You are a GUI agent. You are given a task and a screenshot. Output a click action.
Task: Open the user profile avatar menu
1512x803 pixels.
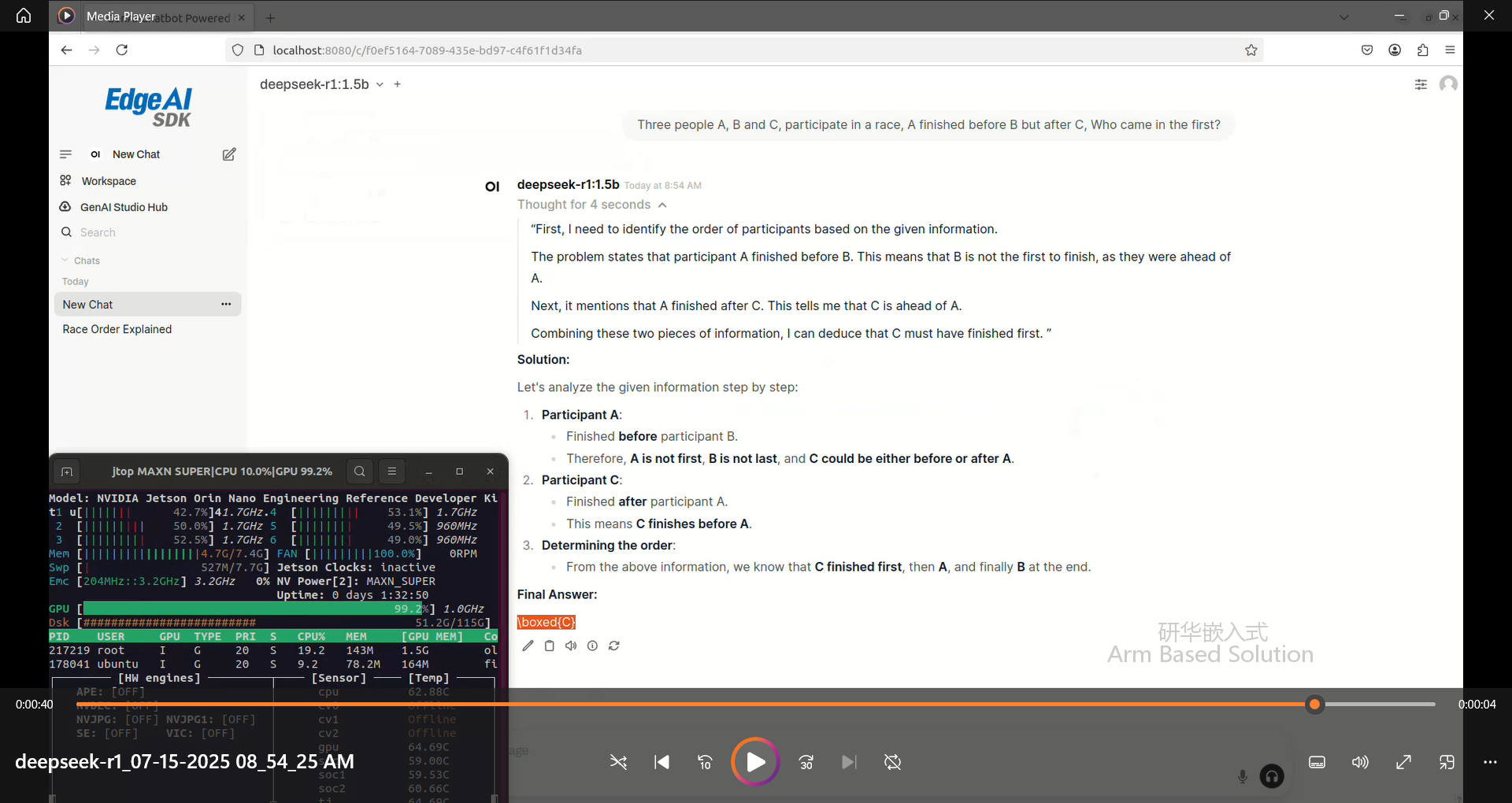click(1448, 83)
